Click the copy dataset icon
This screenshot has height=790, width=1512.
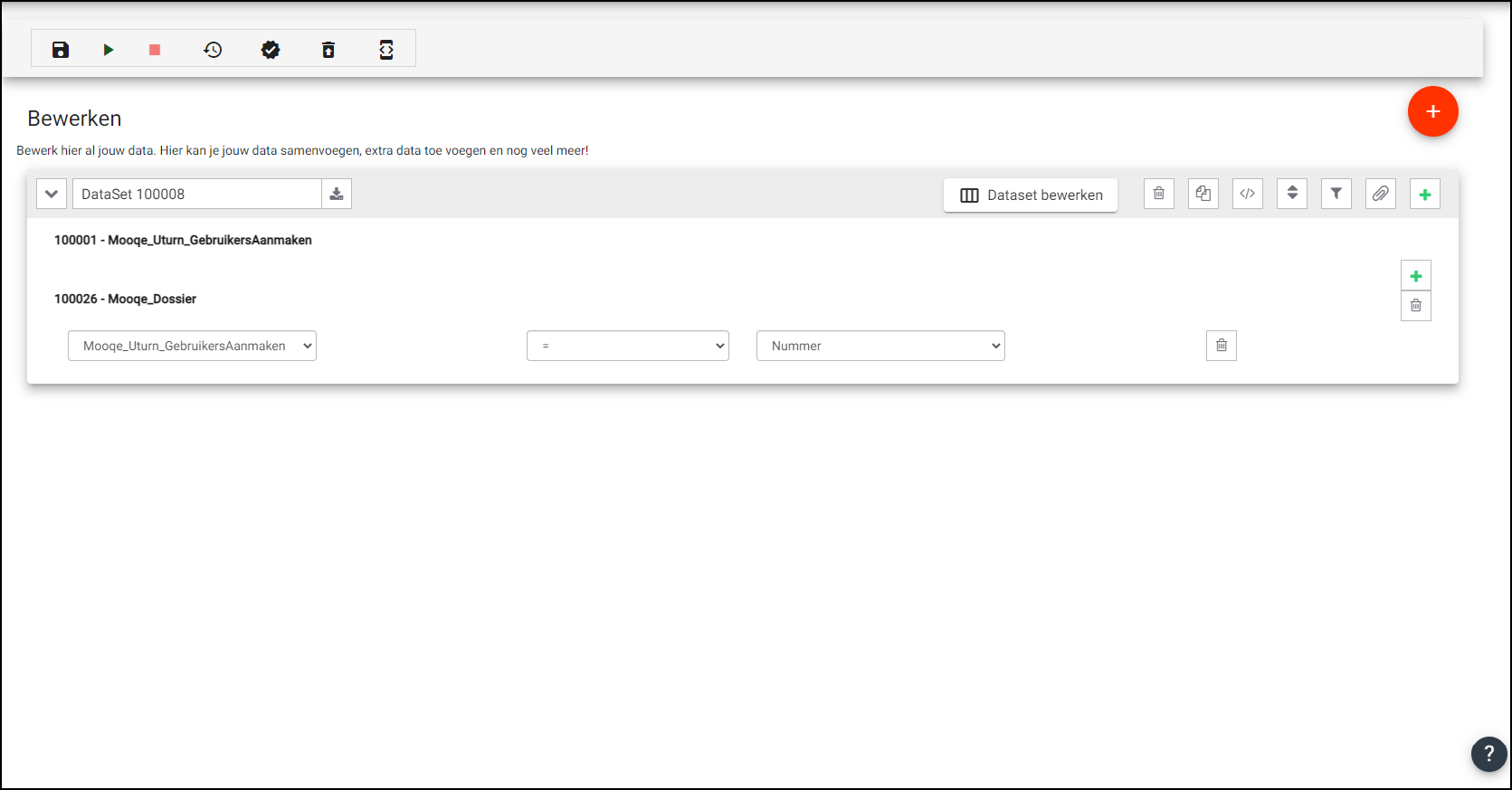pos(1203,194)
